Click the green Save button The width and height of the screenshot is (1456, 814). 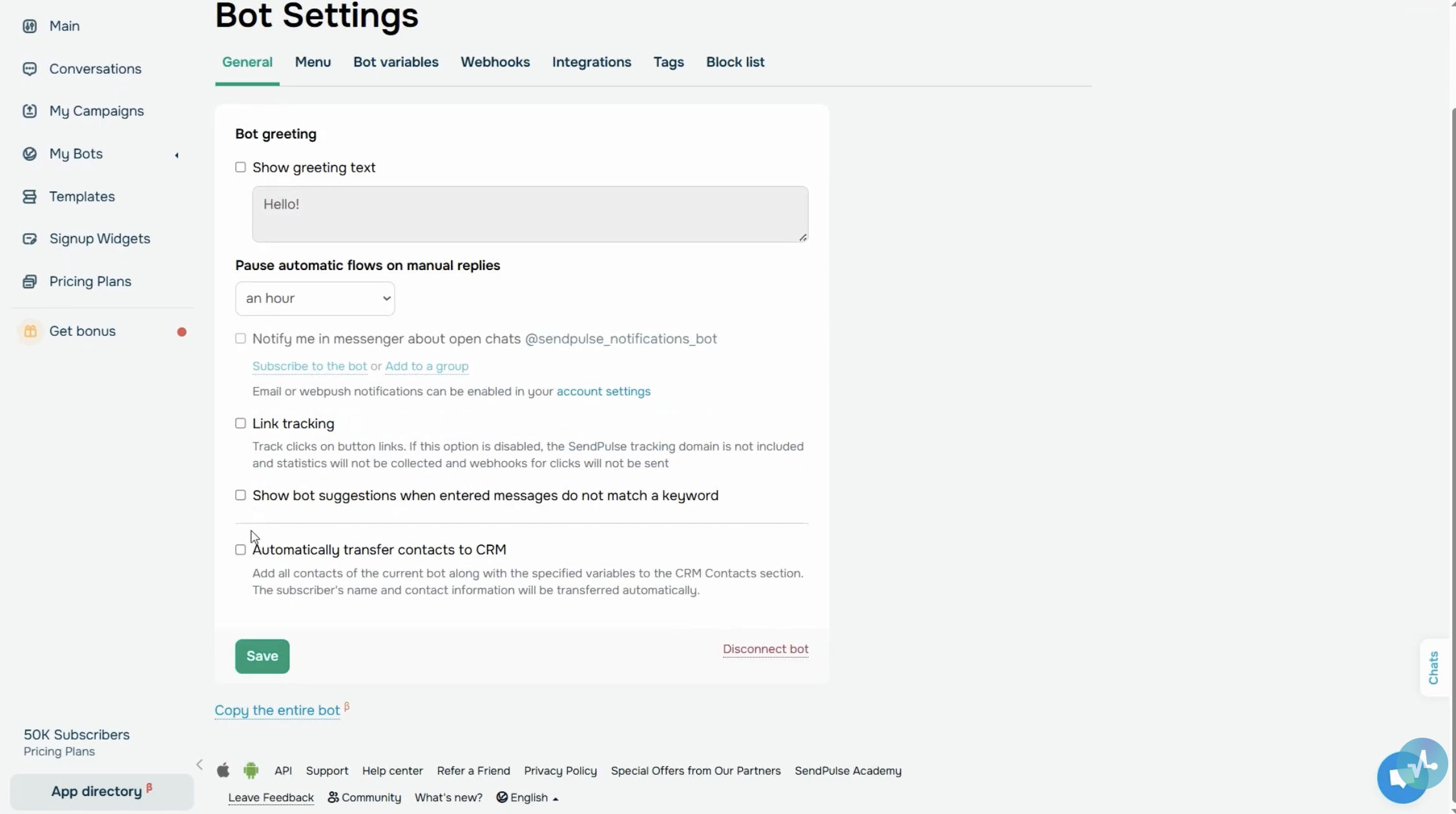[262, 656]
